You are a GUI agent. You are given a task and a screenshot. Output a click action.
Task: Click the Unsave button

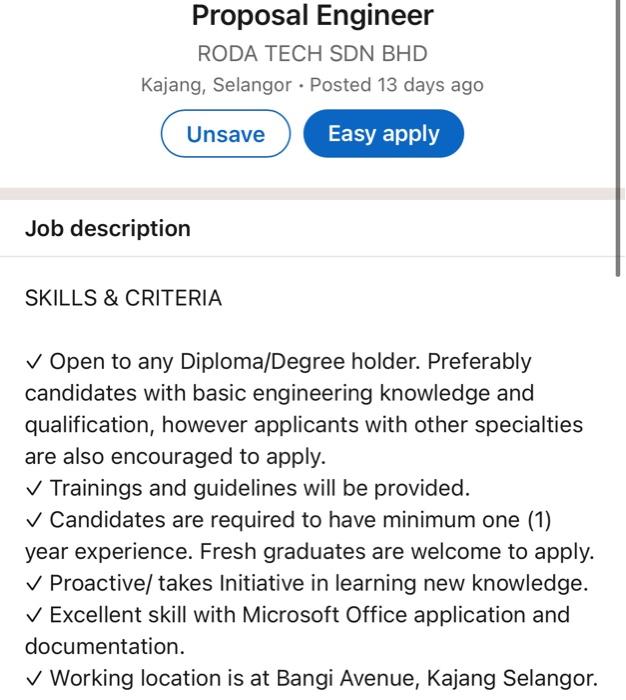click(x=225, y=134)
